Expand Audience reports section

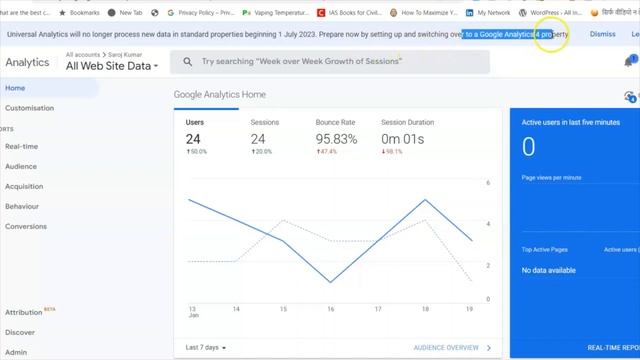point(21,166)
